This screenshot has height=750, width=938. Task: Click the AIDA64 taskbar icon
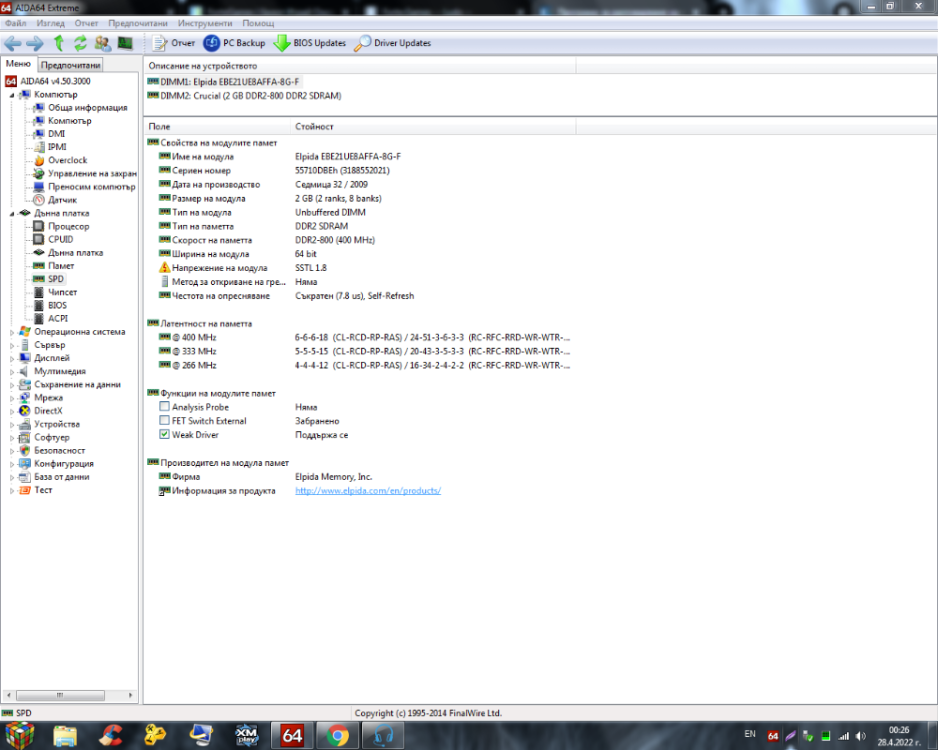(292, 736)
